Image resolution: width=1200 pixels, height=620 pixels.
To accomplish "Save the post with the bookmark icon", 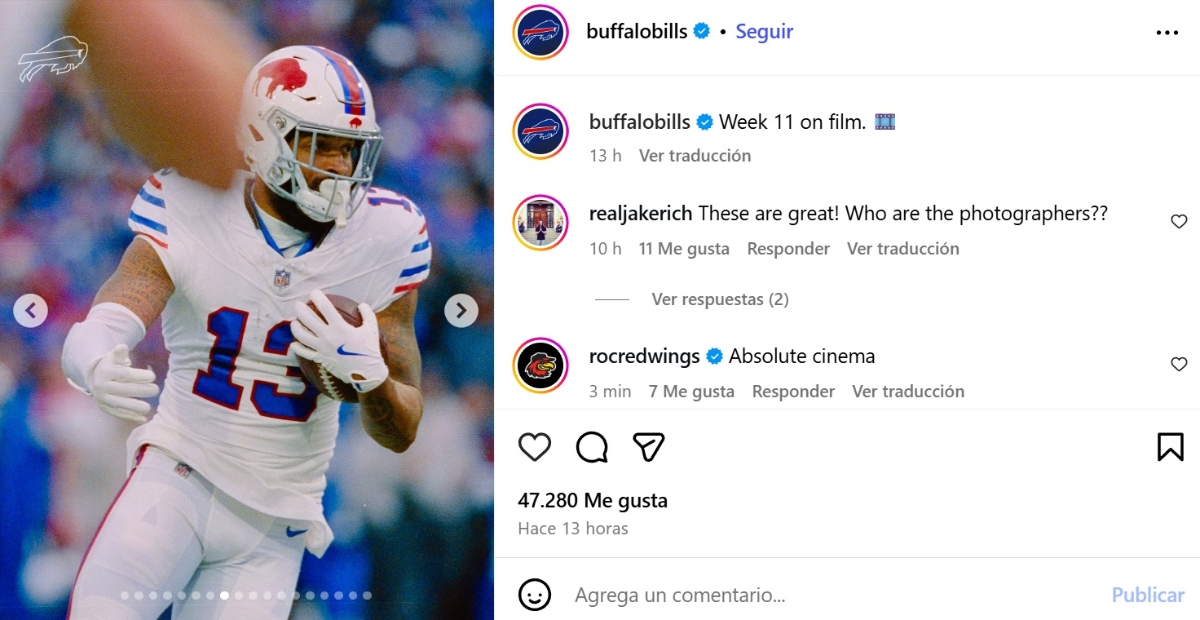I will [1171, 447].
